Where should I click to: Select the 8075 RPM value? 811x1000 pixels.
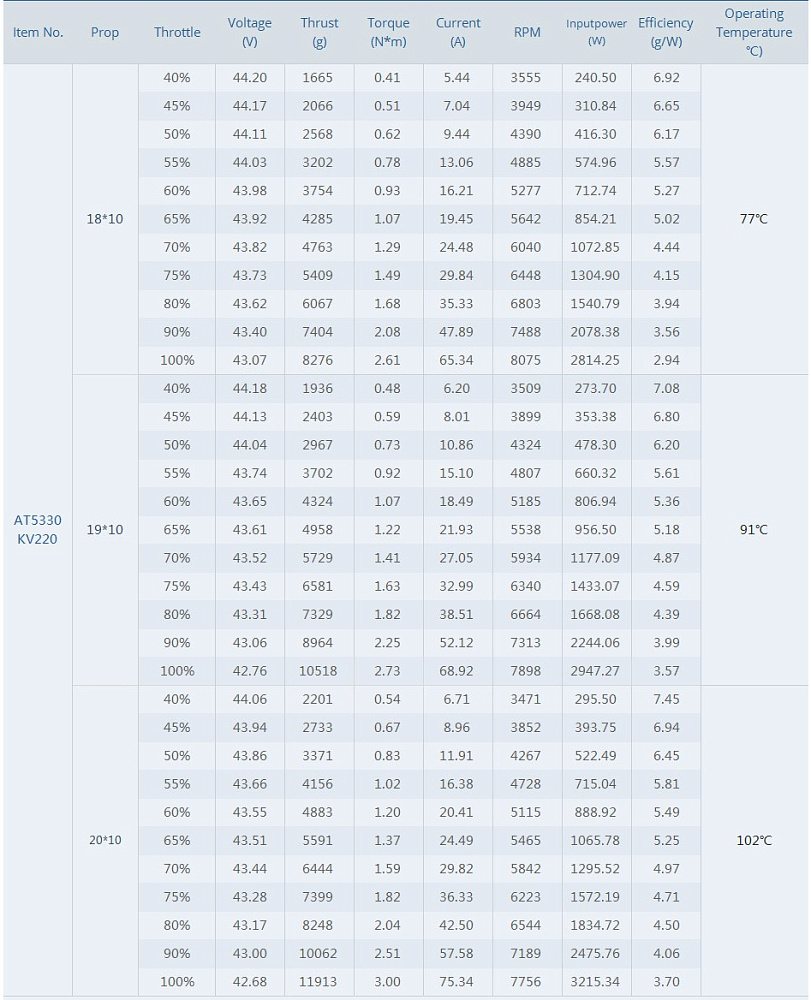point(526,360)
